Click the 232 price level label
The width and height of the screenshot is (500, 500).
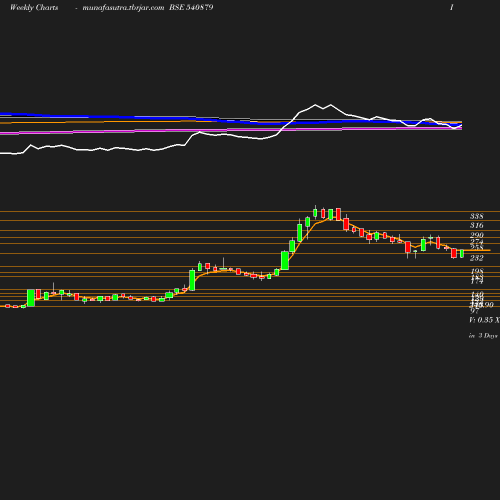477,258
